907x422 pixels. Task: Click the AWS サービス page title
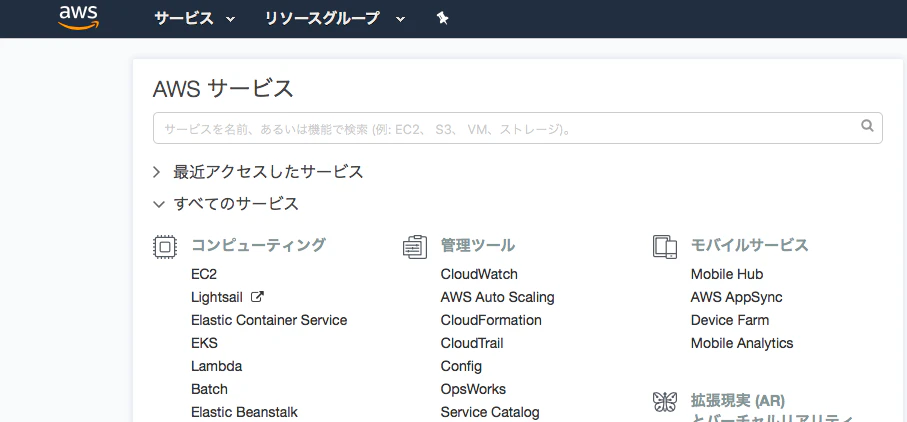point(223,89)
